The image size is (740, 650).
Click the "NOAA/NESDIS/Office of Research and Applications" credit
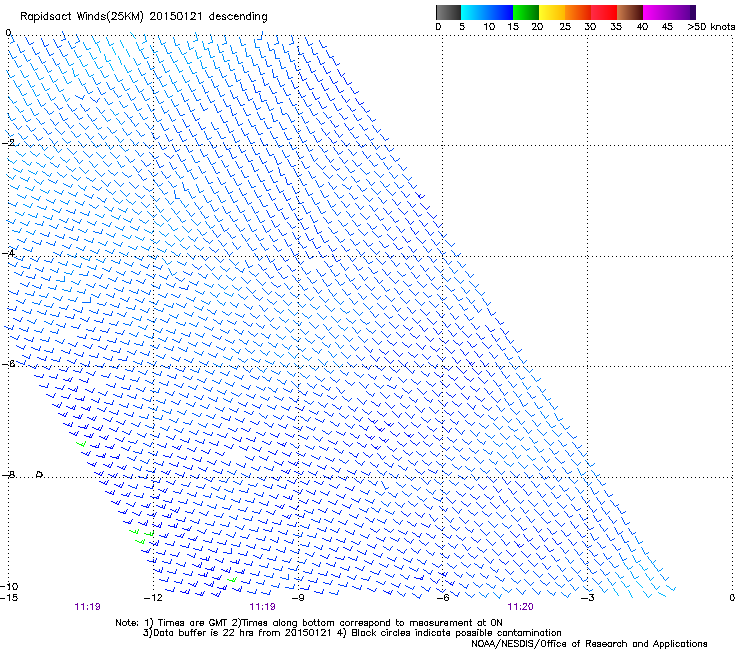pos(589,644)
